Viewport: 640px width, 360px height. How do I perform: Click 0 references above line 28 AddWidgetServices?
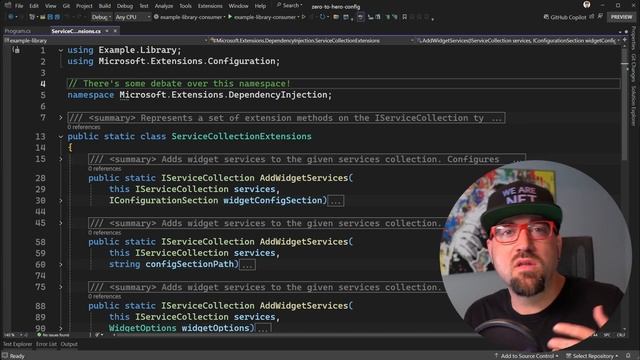point(104,169)
